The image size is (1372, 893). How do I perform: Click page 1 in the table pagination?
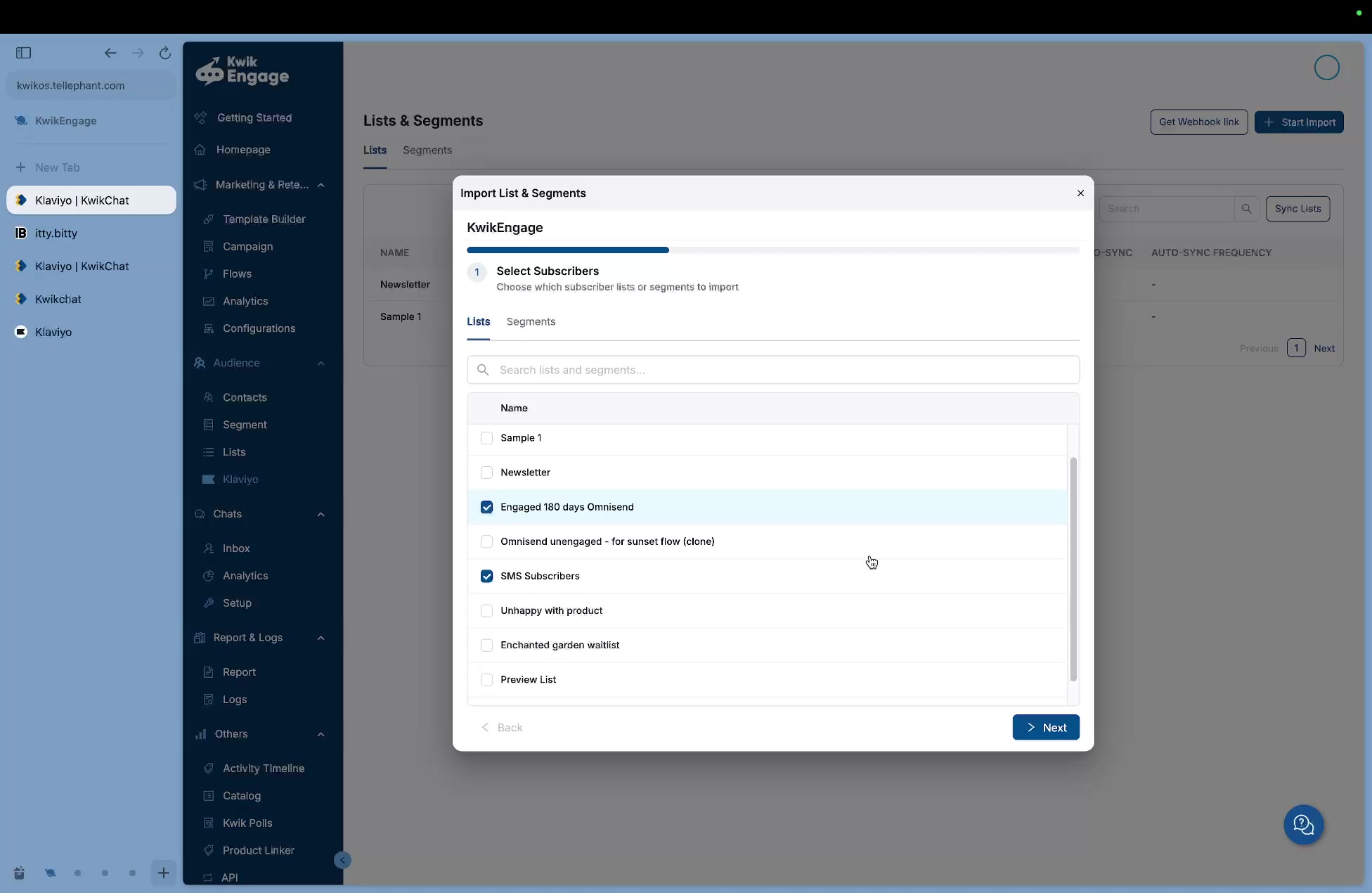1296,348
